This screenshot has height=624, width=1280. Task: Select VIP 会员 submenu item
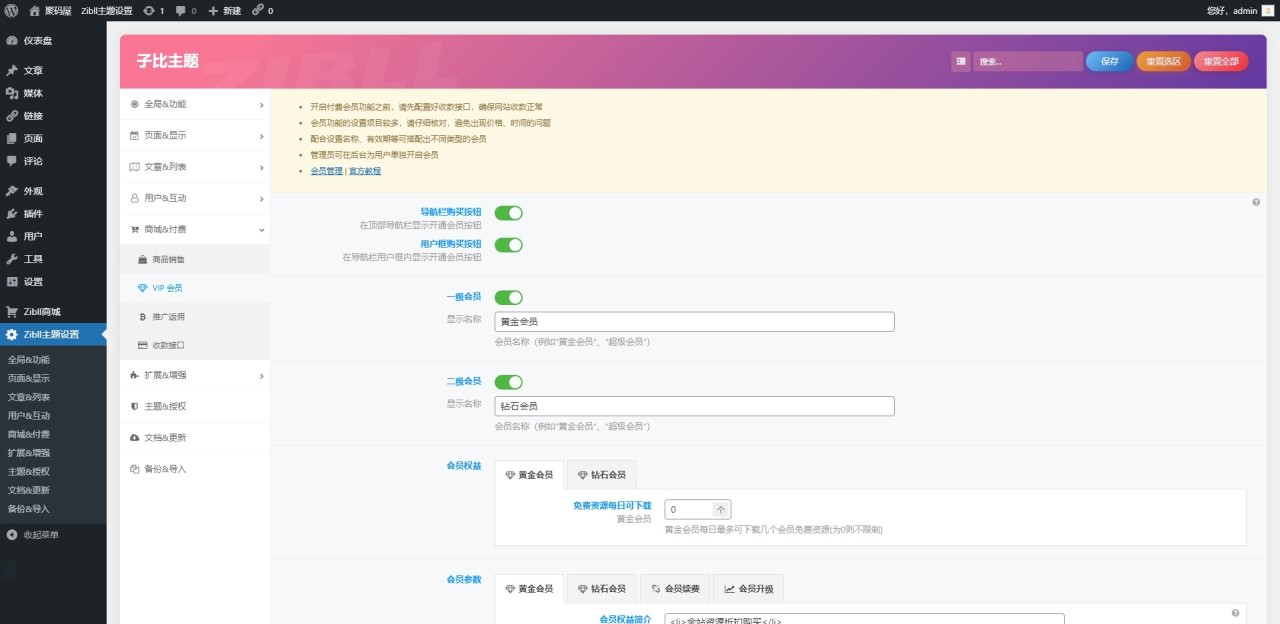(195, 288)
